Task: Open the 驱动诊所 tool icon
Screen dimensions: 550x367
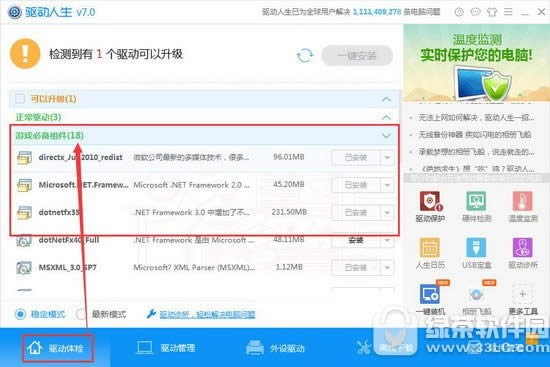Action: tap(523, 247)
